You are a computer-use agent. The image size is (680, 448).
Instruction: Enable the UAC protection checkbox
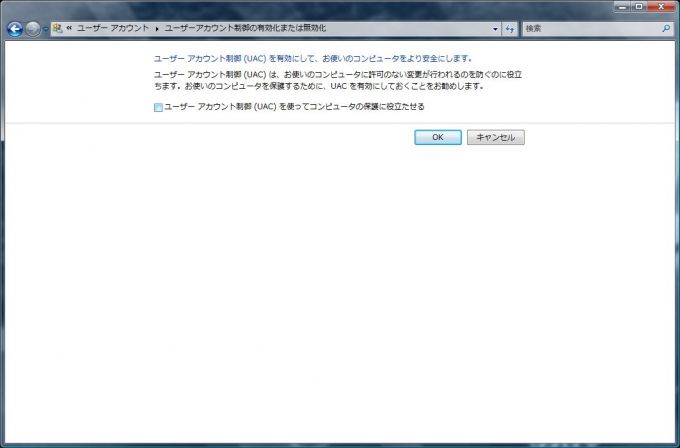tap(158, 108)
